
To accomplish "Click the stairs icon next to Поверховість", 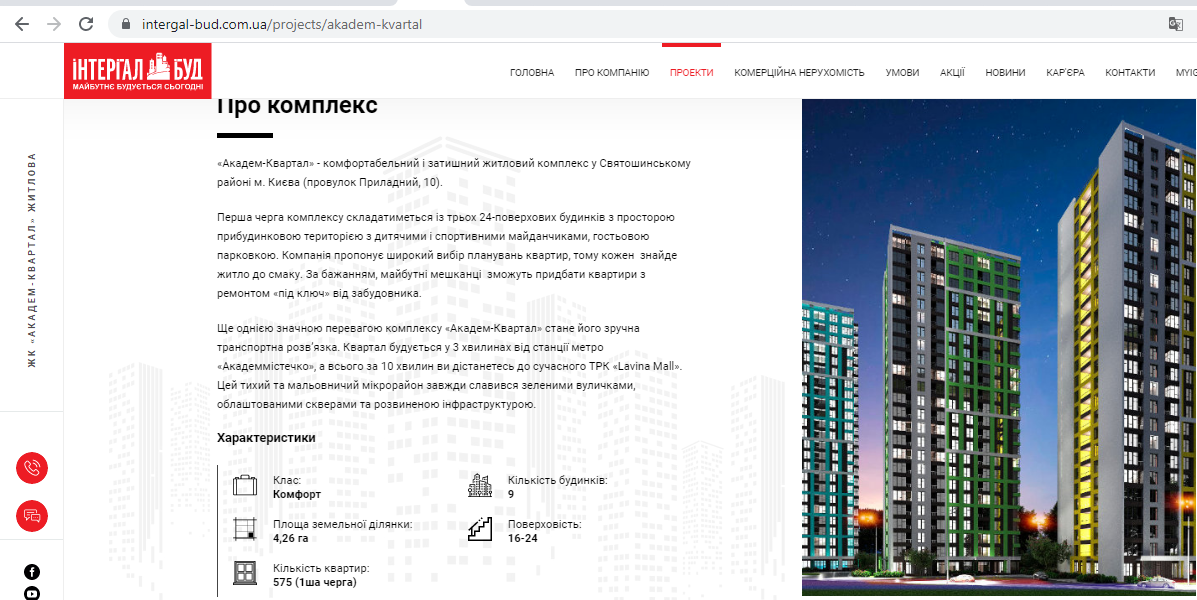I will [480, 529].
